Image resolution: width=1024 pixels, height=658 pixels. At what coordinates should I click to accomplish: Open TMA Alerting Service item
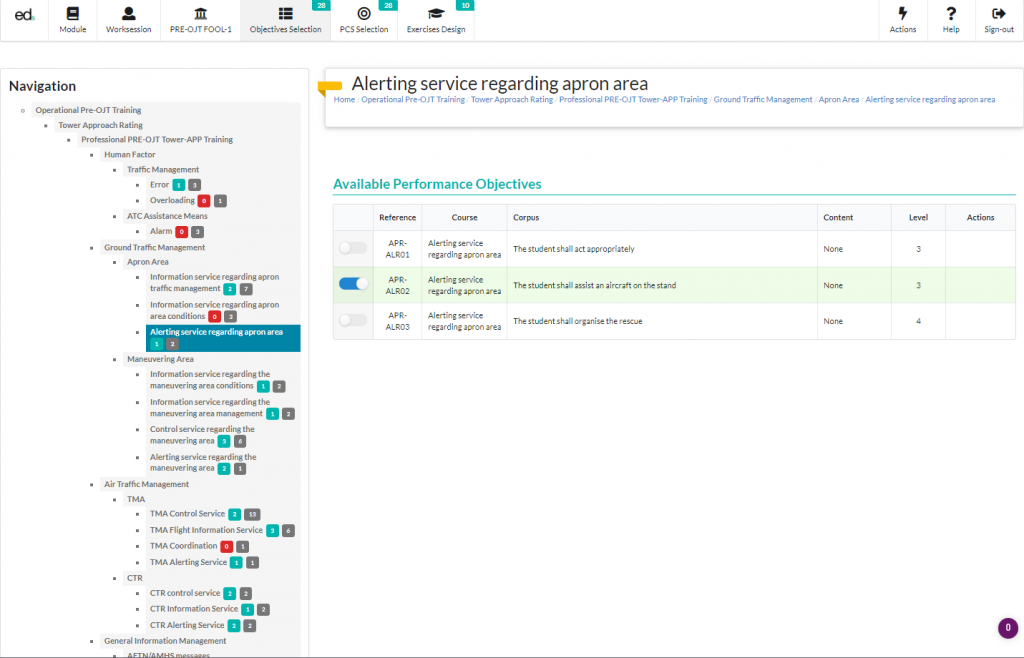[189, 562]
